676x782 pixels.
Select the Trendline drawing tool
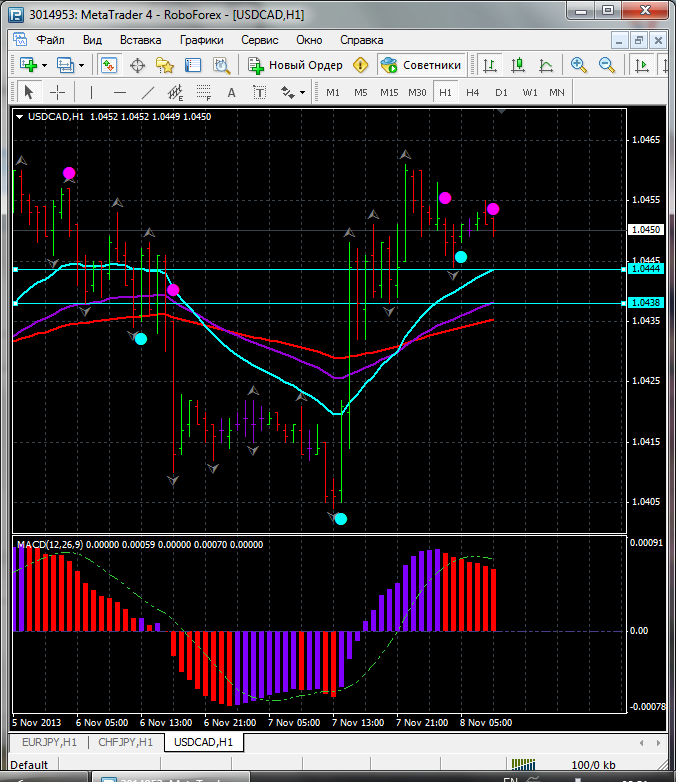point(148,92)
